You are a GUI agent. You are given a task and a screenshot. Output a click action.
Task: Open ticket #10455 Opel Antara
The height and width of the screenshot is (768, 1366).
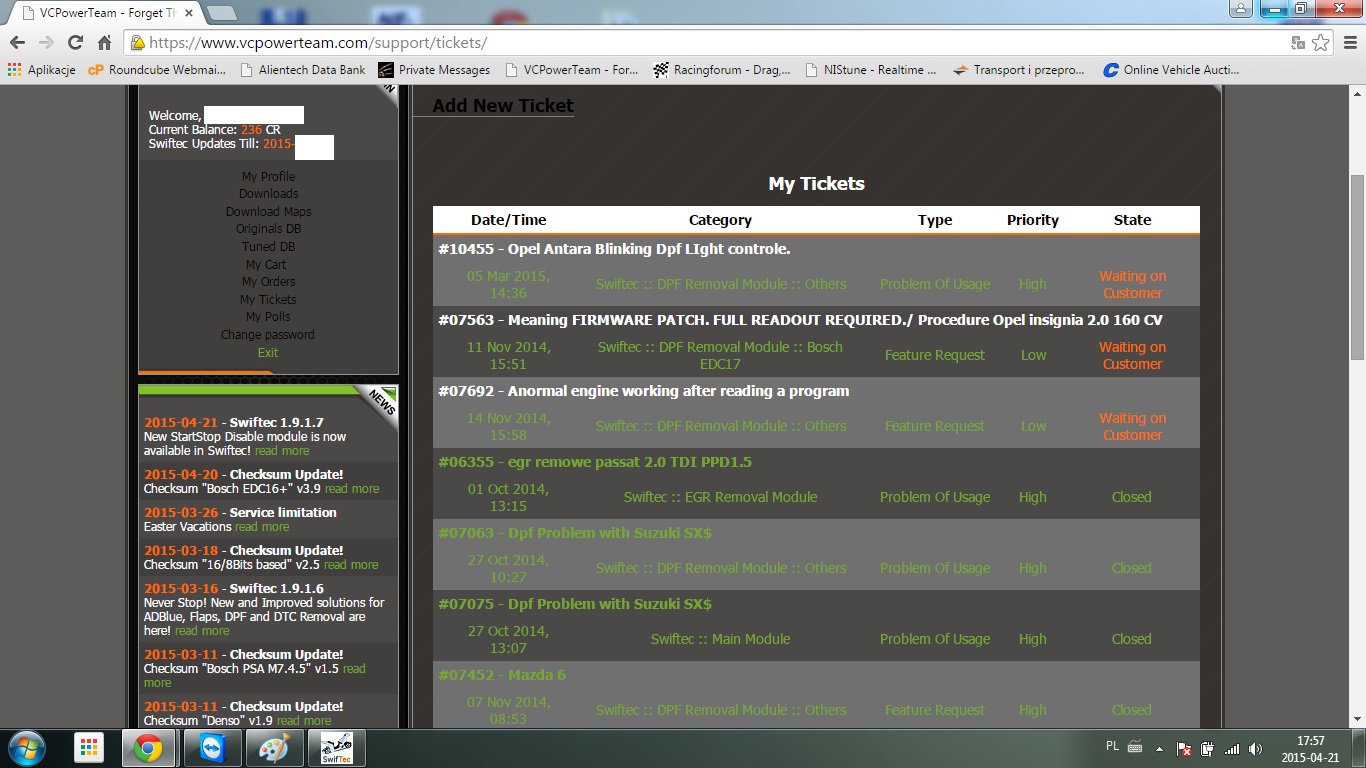click(x=614, y=249)
